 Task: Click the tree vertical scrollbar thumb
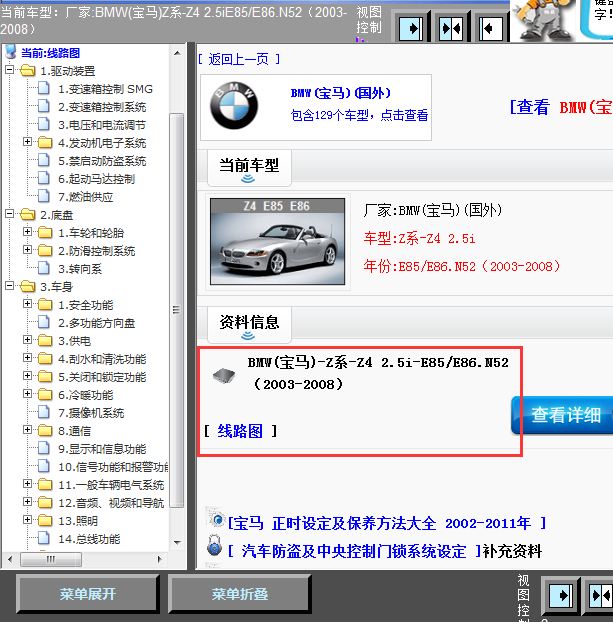[x=177, y=310]
